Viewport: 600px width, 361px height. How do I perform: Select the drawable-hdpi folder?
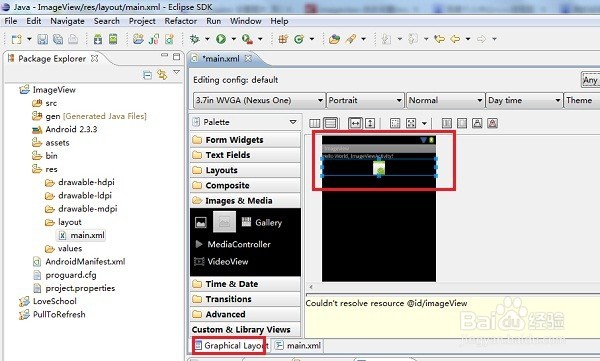pyautogui.click(x=80, y=183)
